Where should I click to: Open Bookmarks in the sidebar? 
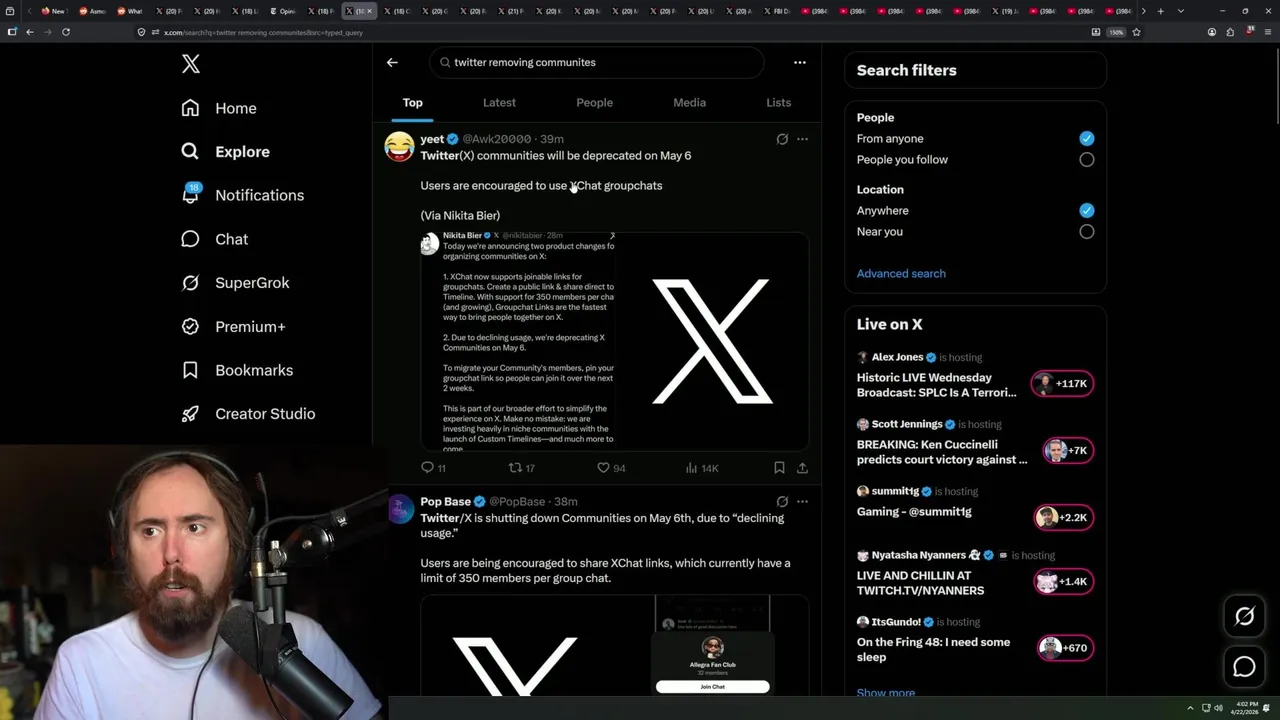[237, 370]
